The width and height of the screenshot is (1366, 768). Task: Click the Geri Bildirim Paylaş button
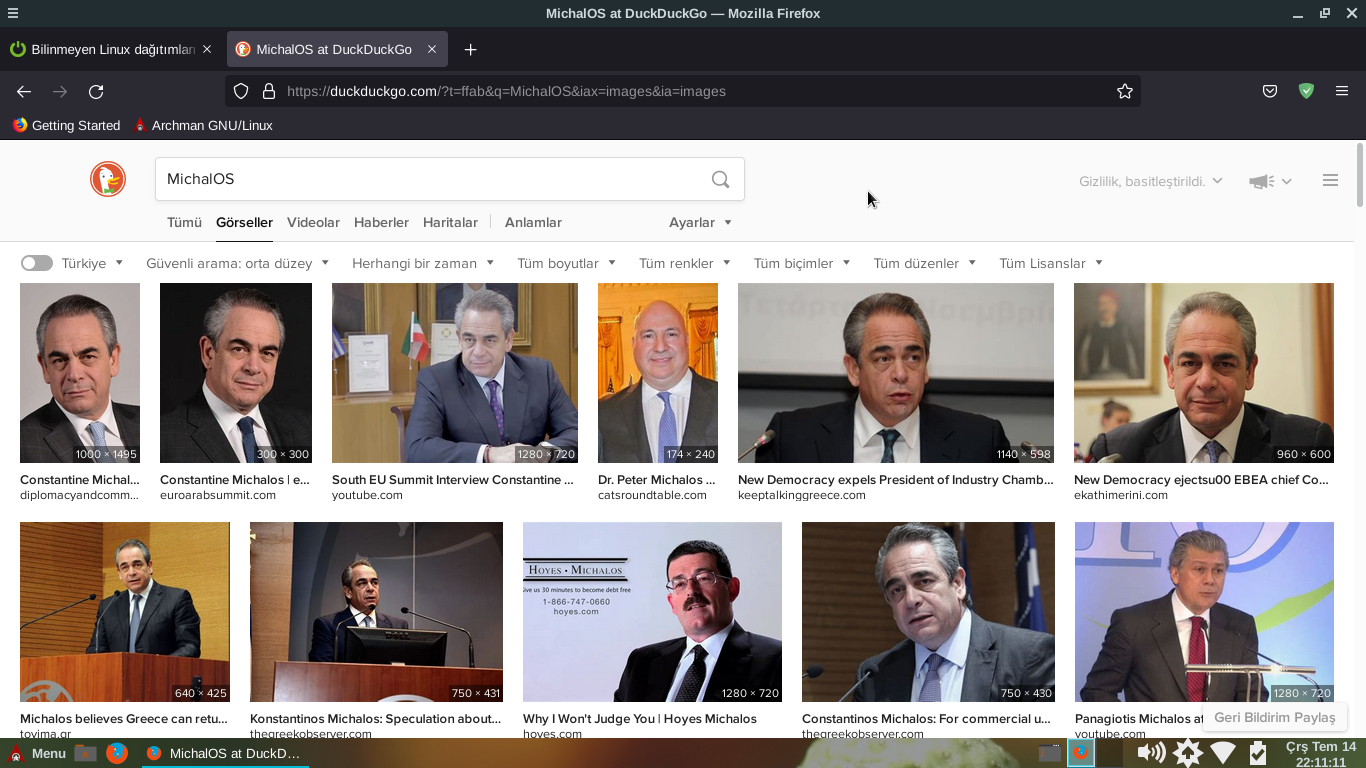pyautogui.click(x=1275, y=717)
